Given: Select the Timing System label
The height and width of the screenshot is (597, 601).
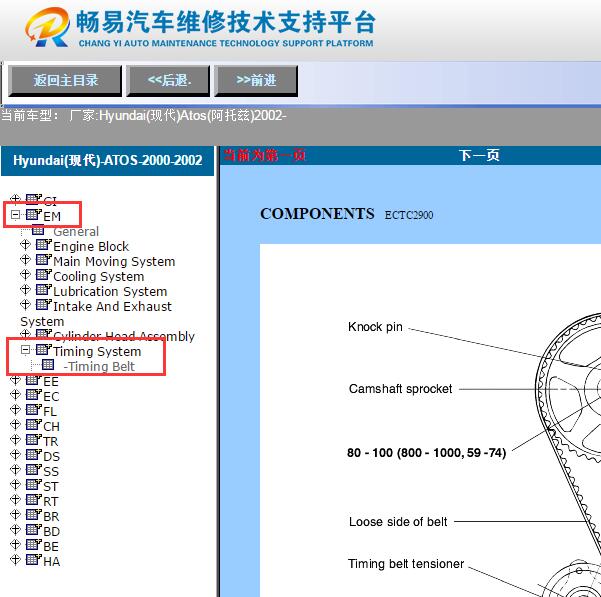Looking at the screenshot, I should tap(97, 351).
